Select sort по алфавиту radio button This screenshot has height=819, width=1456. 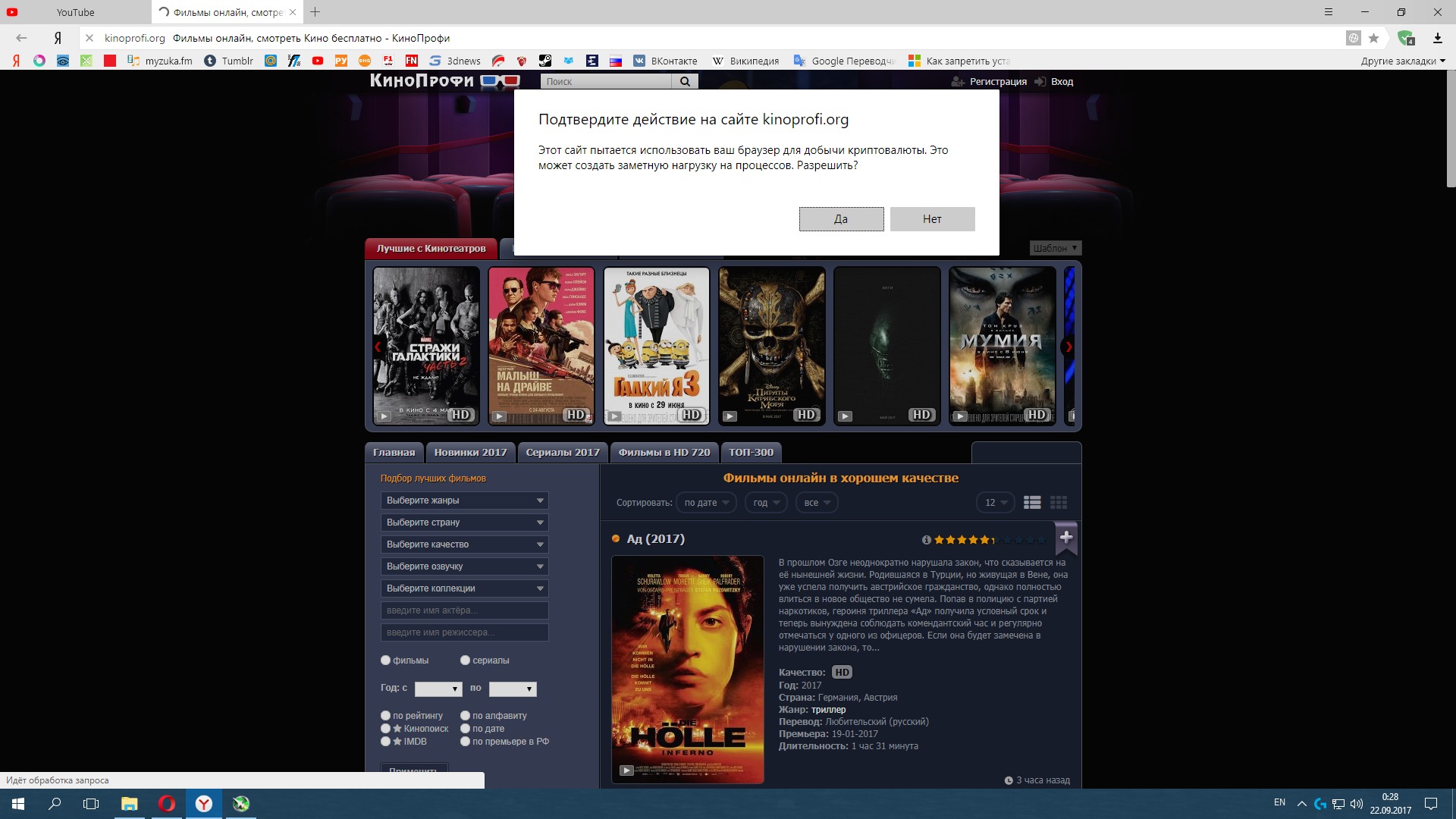click(465, 715)
